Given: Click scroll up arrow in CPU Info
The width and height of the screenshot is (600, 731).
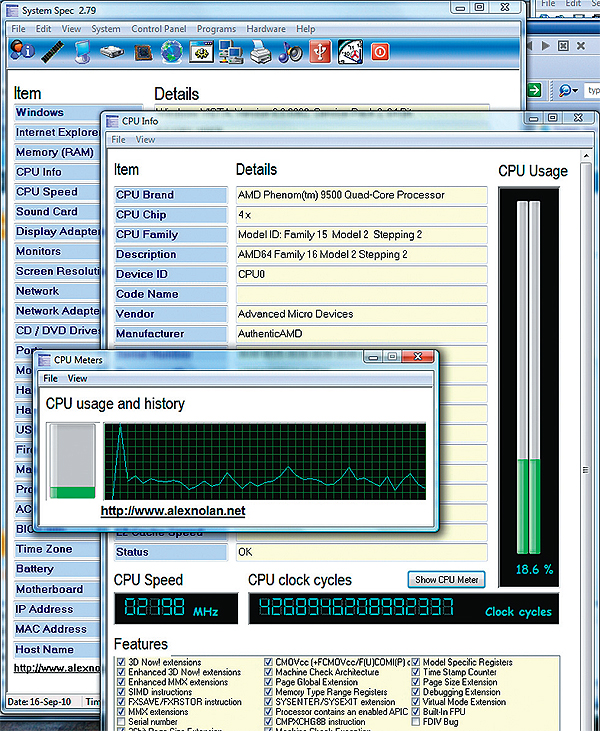Looking at the screenshot, I should [x=586, y=156].
